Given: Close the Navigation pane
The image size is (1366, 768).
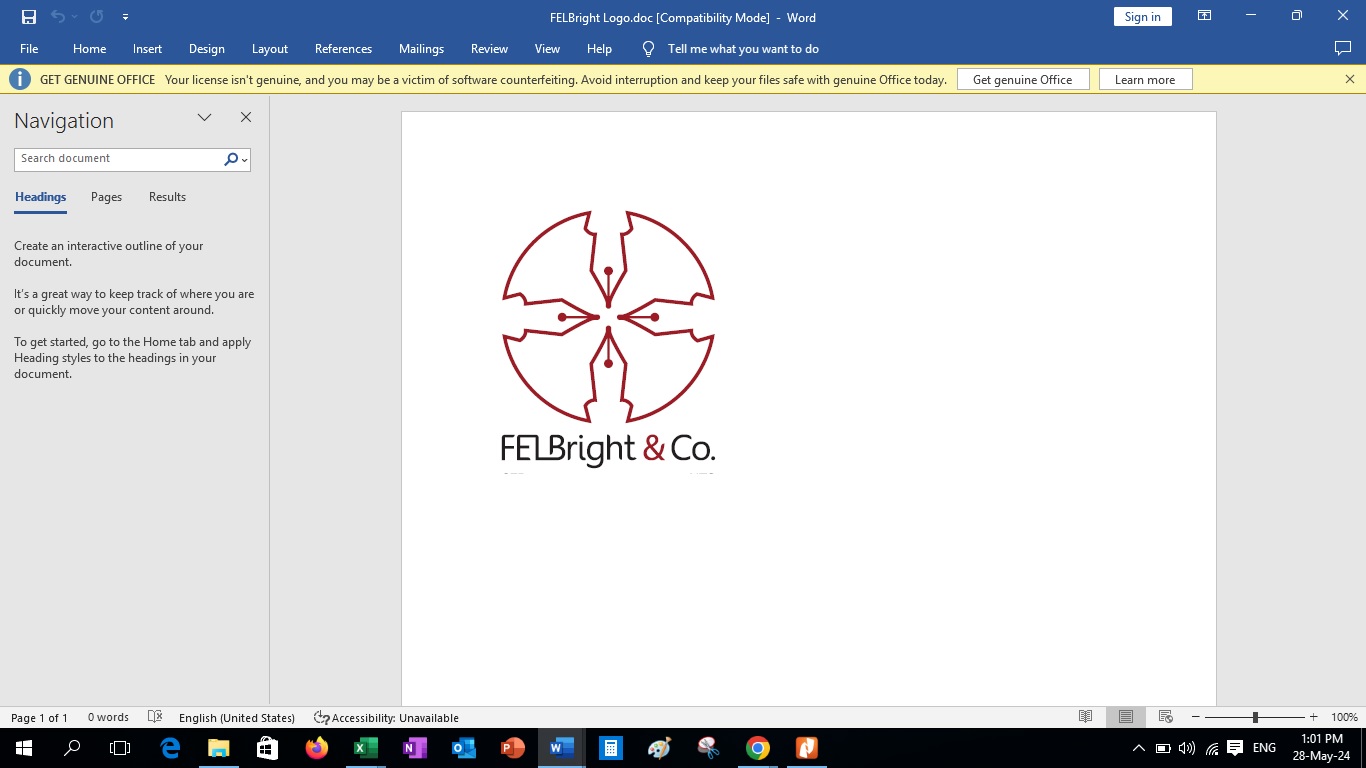Looking at the screenshot, I should [x=246, y=117].
